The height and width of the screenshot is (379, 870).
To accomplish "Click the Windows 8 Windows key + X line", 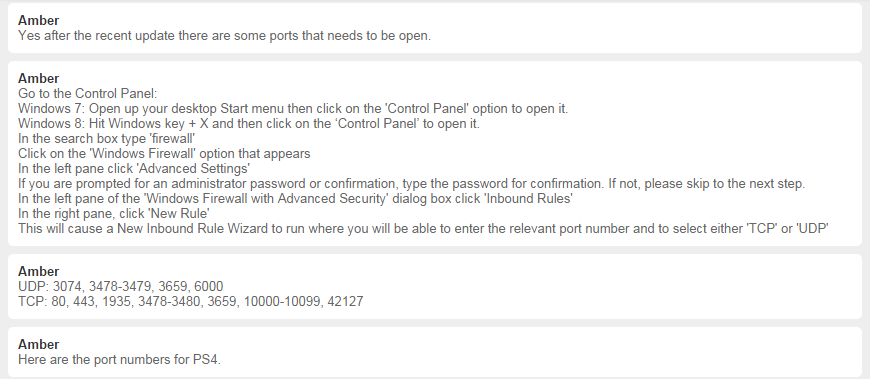I will (x=249, y=123).
